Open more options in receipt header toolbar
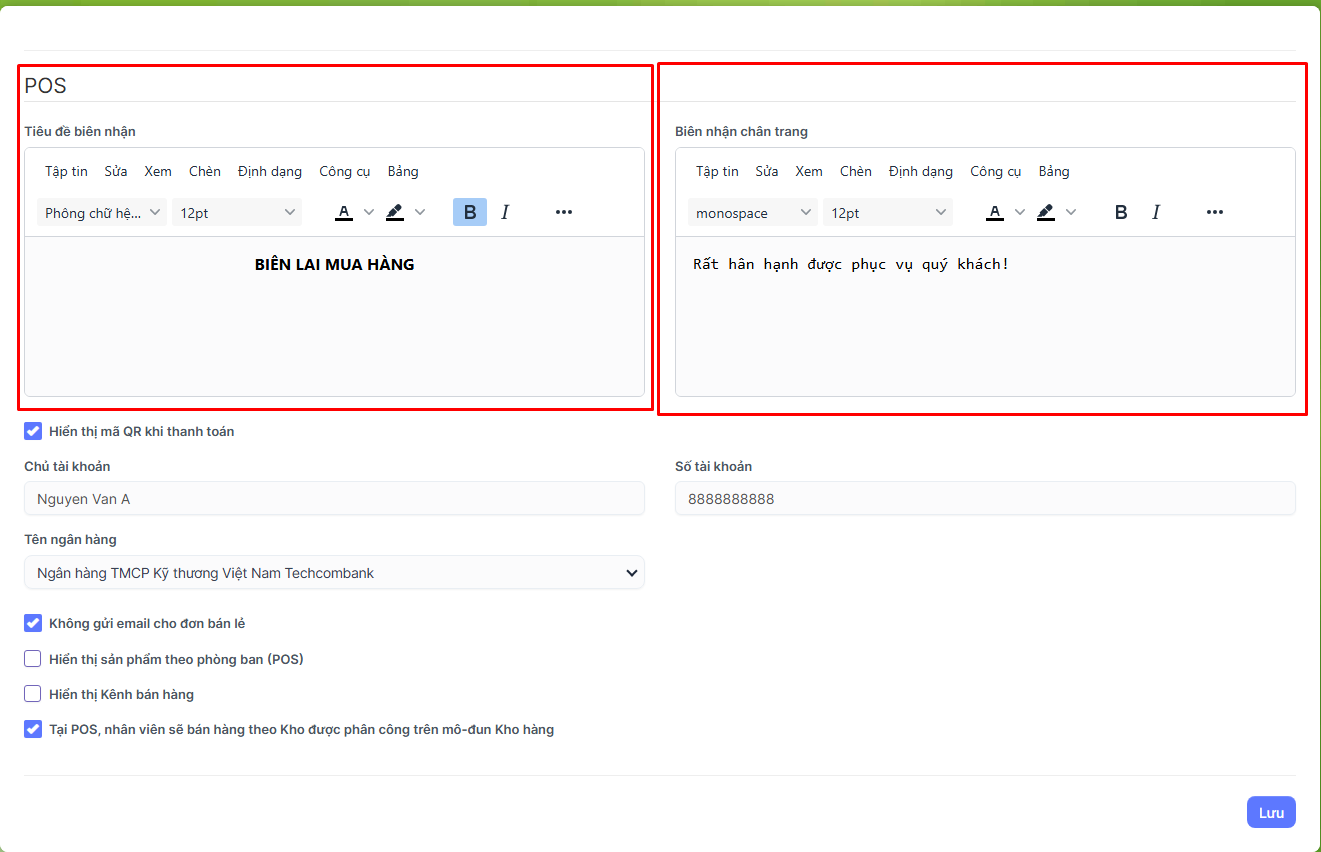1321x852 pixels. tap(564, 212)
